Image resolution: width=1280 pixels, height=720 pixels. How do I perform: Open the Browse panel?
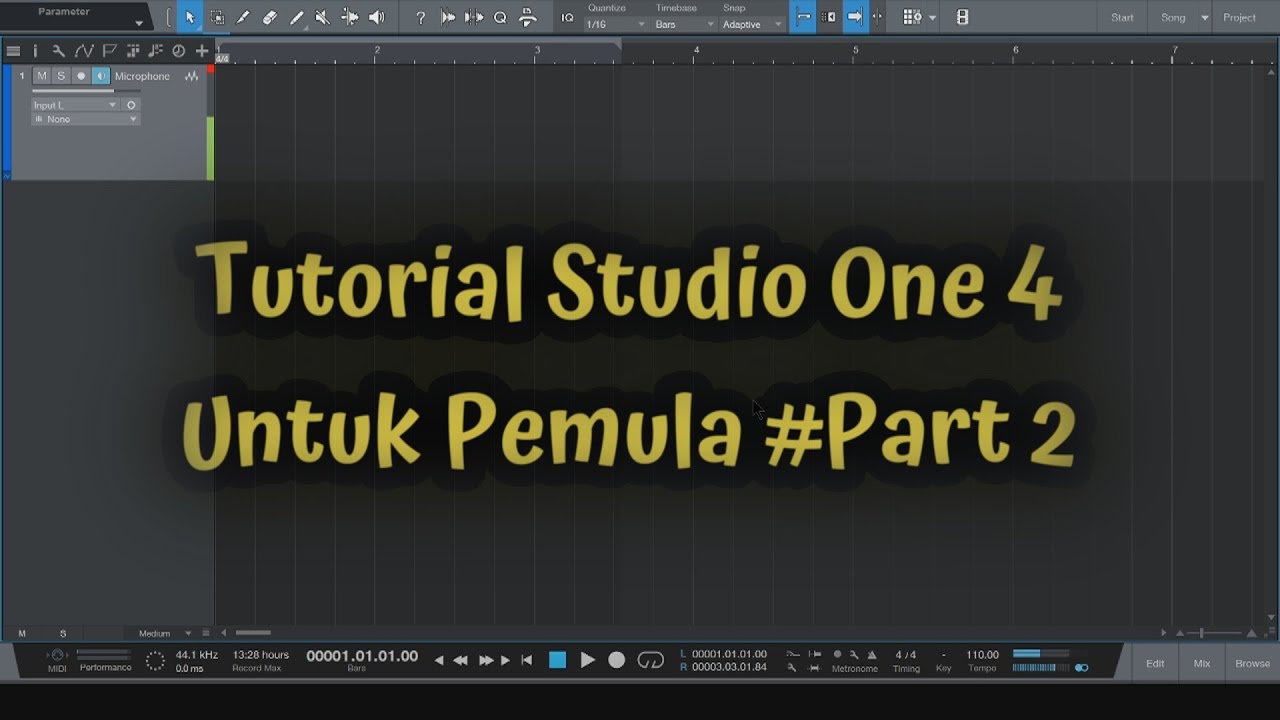tap(1252, 663)
